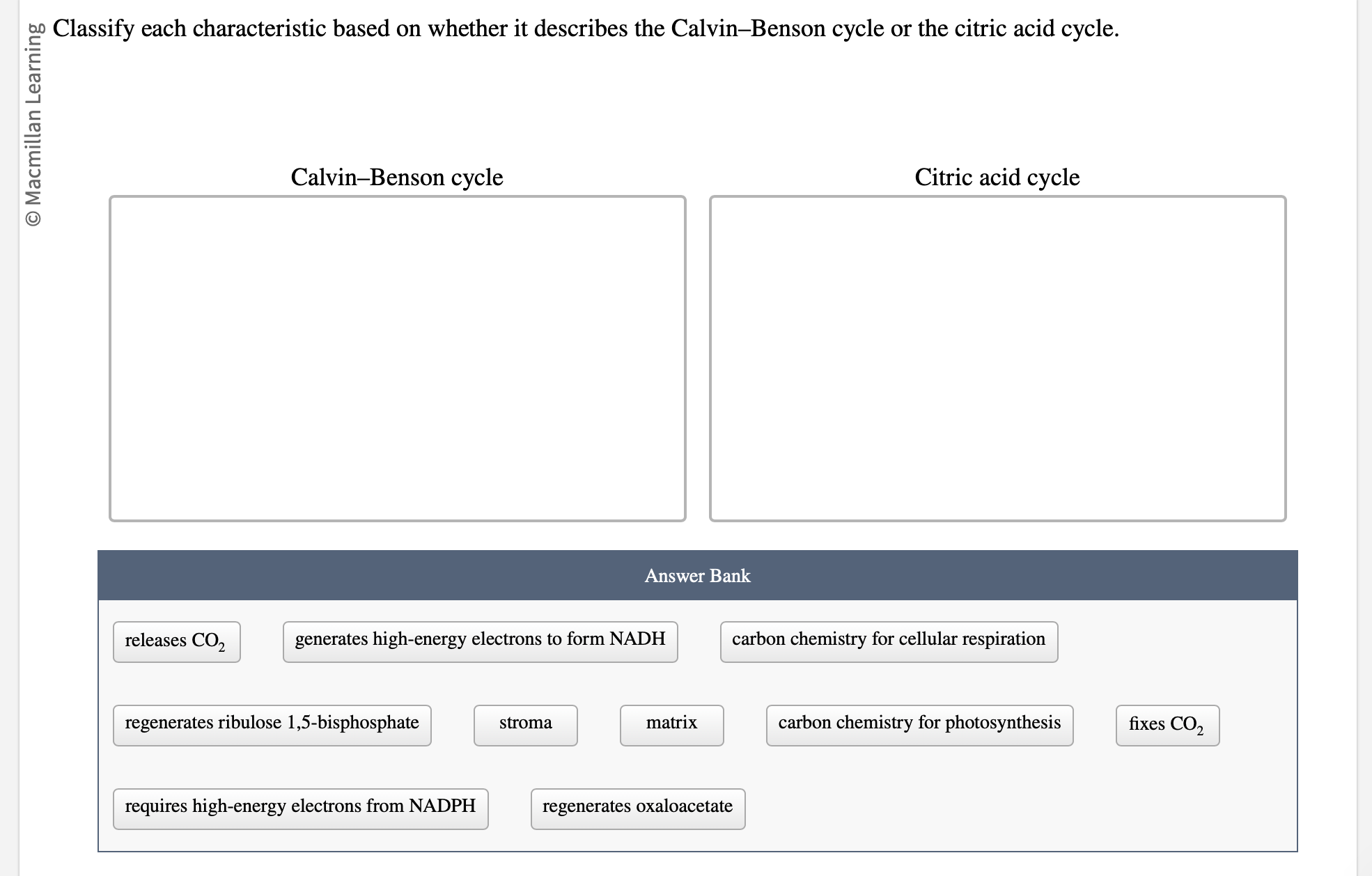This screenshot has width=1372, height=876.
Task: Click the "matrix" answer tile
Action: [x=671, y=724]
